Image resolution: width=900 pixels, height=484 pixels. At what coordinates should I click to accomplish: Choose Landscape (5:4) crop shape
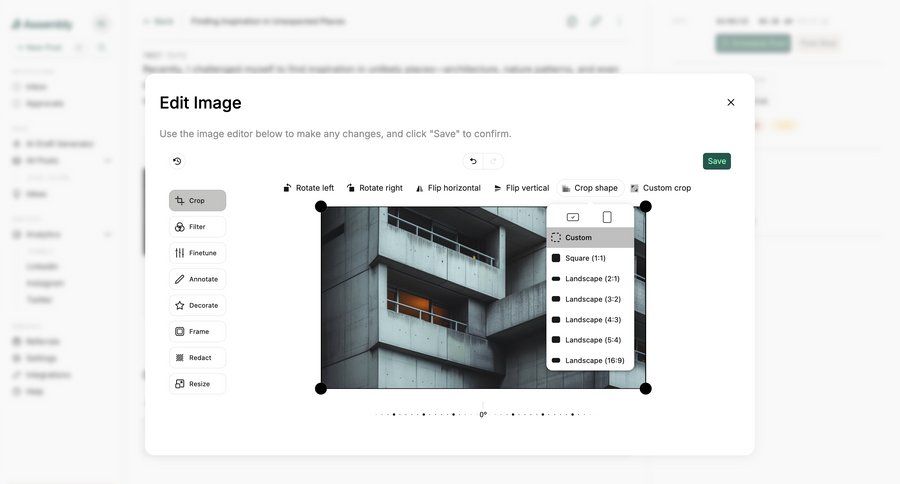(590, 340)
